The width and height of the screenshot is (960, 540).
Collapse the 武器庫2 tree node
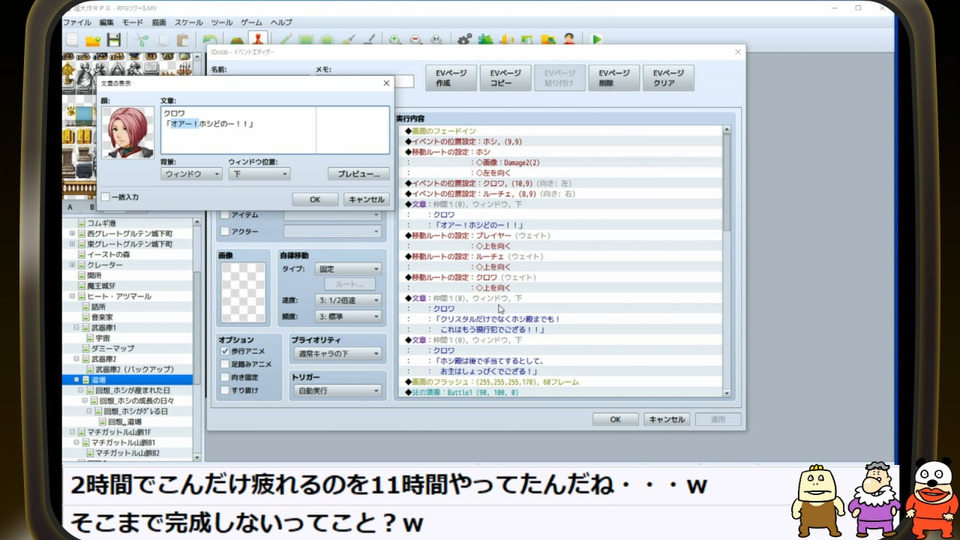click(x=77, y=359)
